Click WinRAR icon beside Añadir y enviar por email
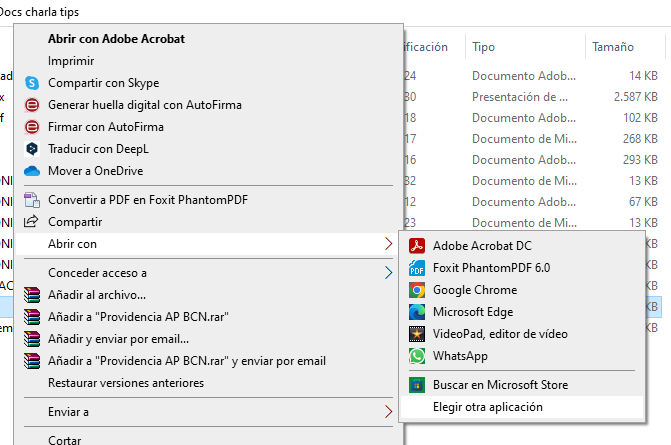This screenshot has width=671, height=445. point(32,339)
